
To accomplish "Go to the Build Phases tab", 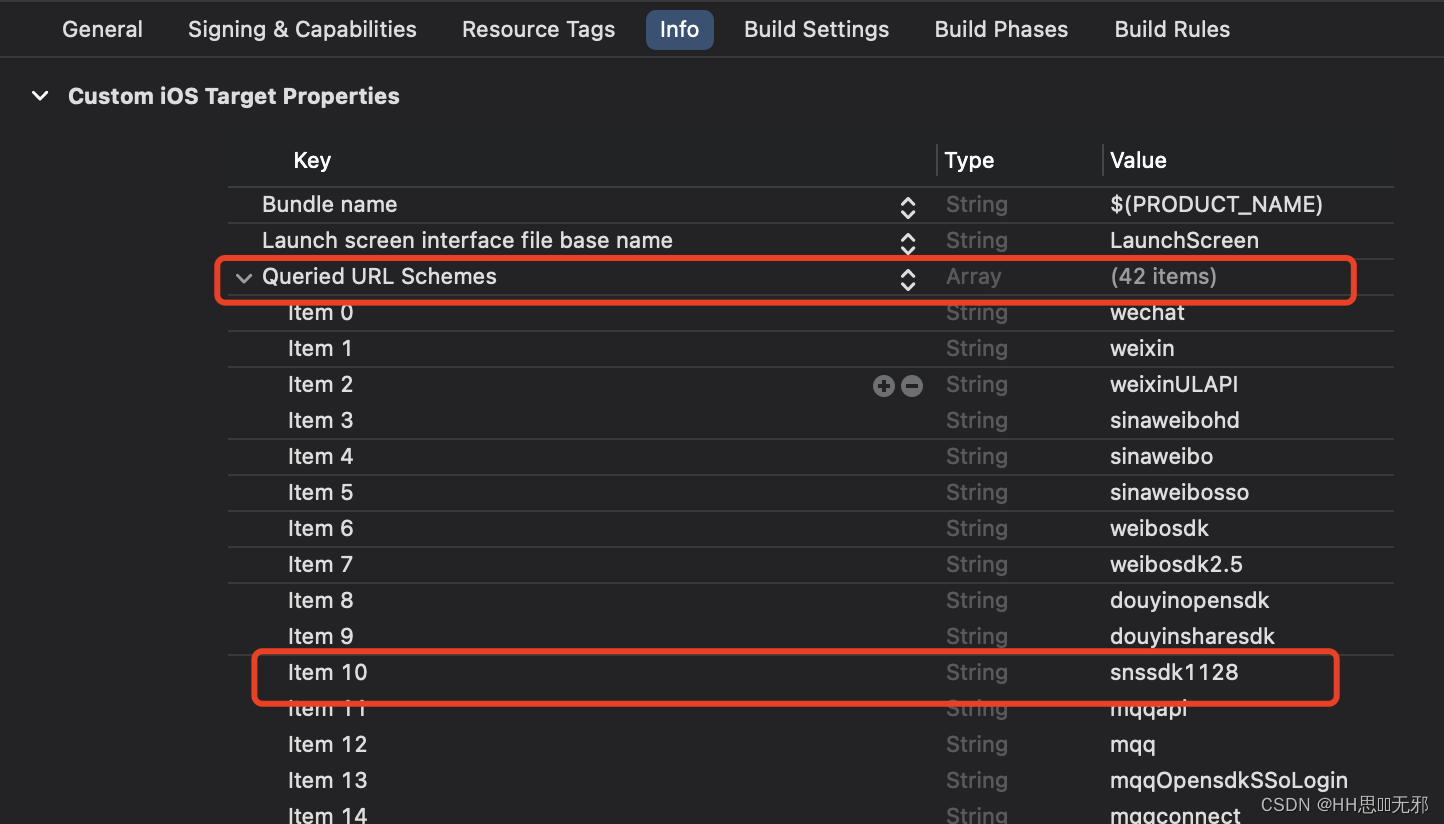I will [1001, 30].
